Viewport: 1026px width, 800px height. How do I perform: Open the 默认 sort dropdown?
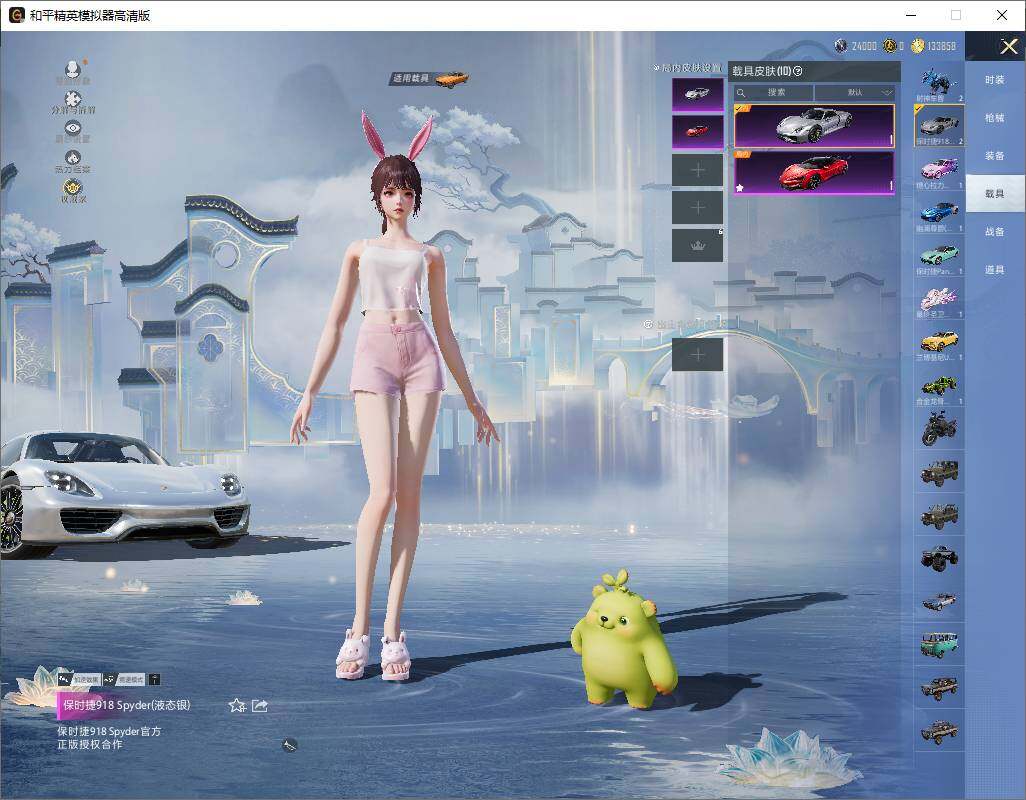(x=855, y=92)
